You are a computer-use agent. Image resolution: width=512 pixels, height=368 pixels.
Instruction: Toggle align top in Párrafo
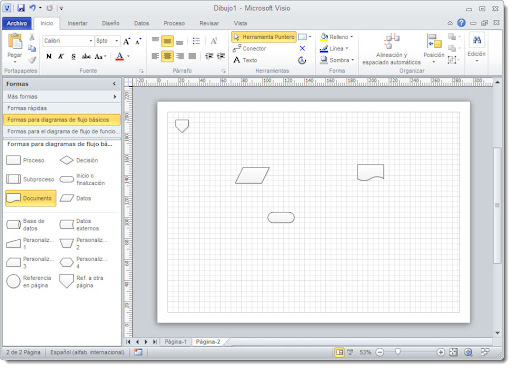click(x=155, y=41)
